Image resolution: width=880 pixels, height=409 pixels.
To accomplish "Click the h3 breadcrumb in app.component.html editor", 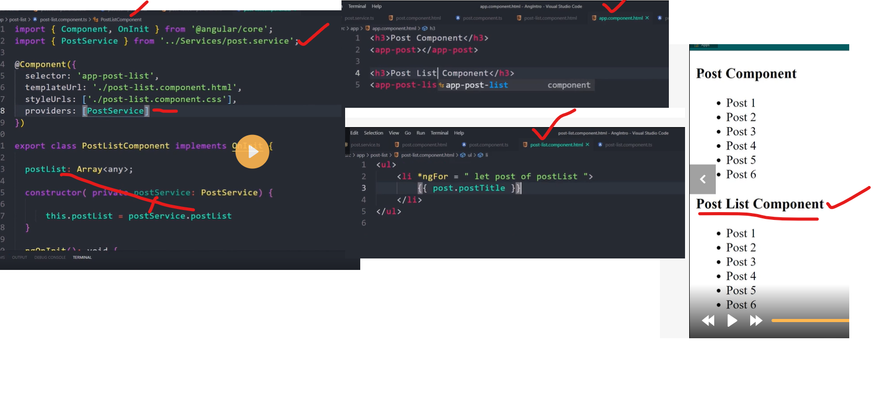I will [432, 28].
